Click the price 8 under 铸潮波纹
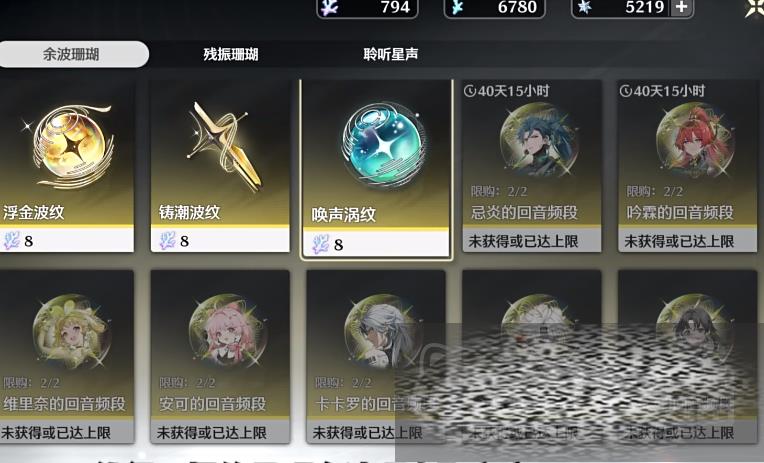This screenshot has height=463, width=764. point(184,241)
